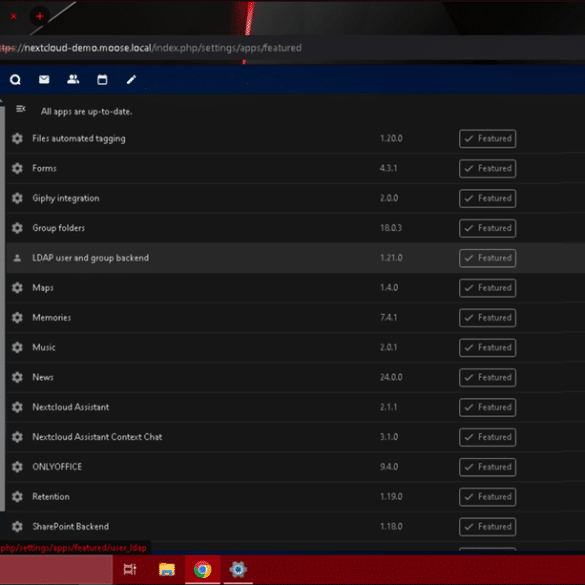Click the gear icon beside ONLYOFFICE
Image resolution: width=585 pixels, height=585 pixels.
pos(17,467)
